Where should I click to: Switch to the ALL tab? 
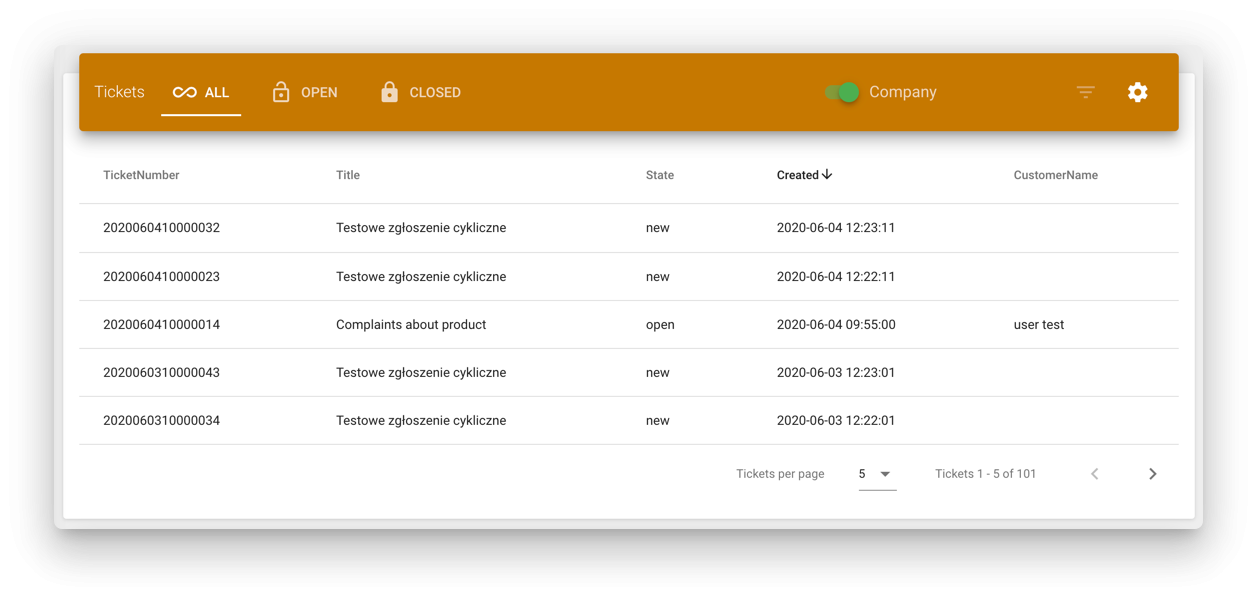tap(201, 92)
